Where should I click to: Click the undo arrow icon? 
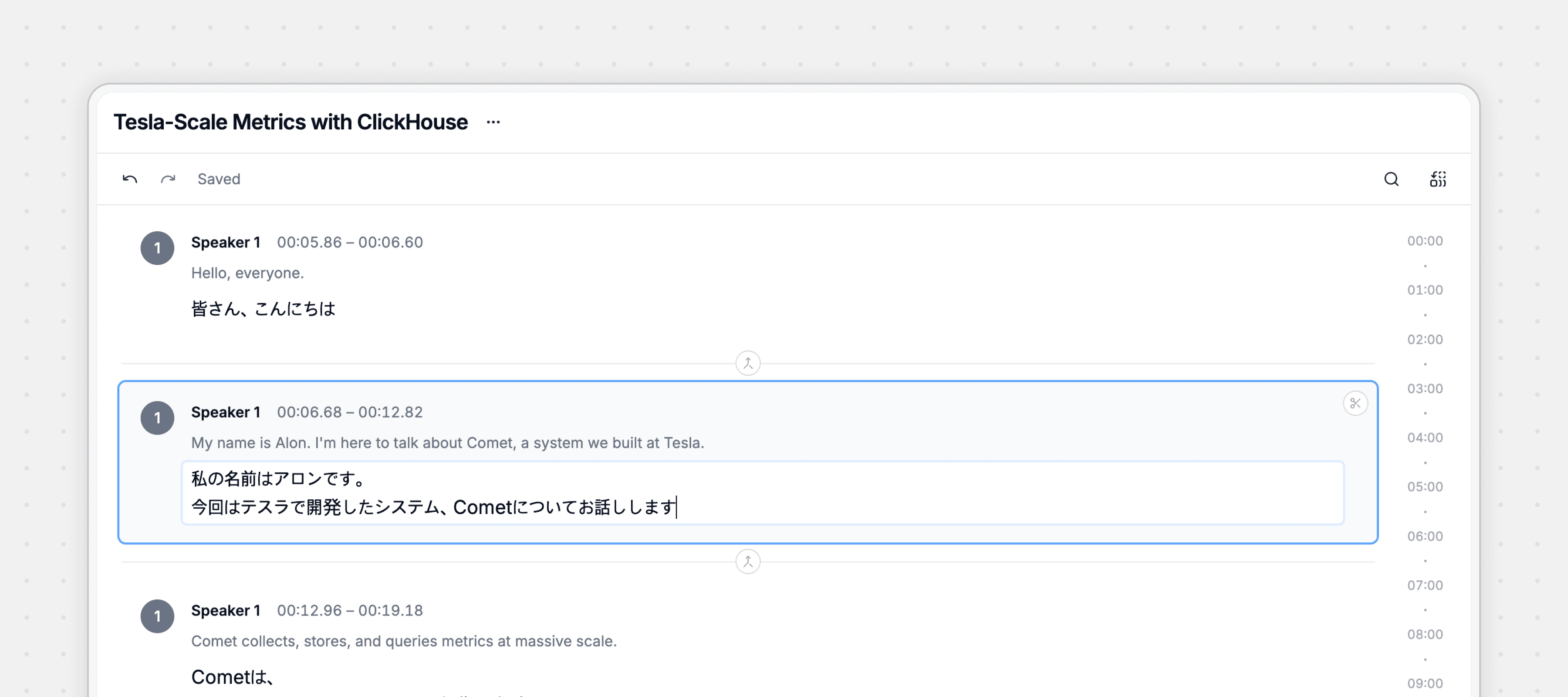(x=130, y=179)
